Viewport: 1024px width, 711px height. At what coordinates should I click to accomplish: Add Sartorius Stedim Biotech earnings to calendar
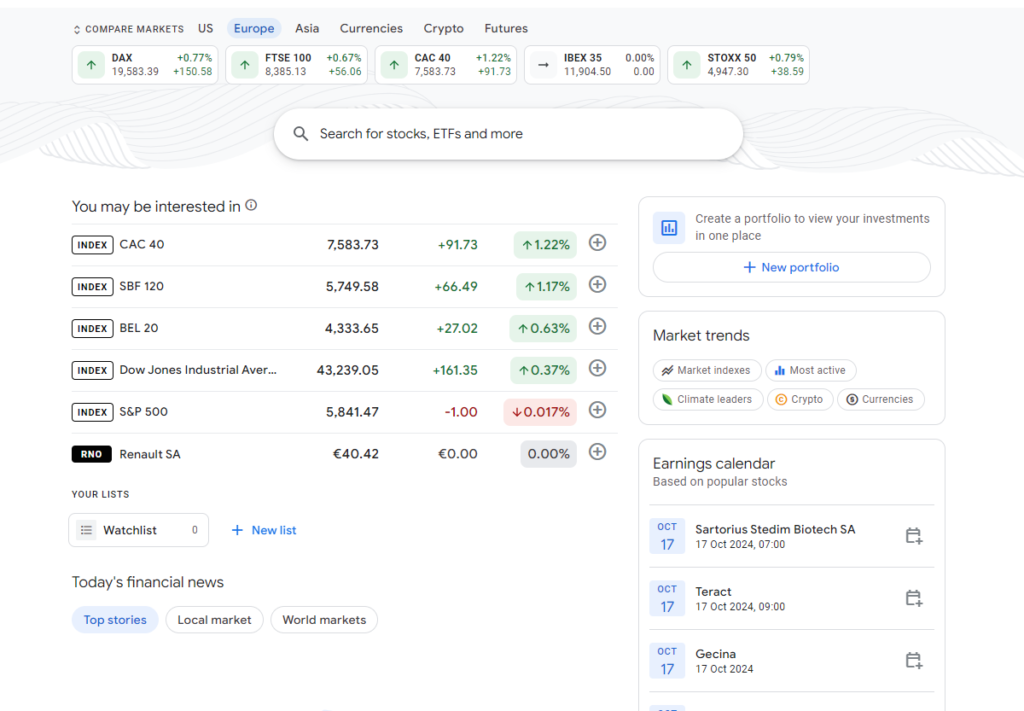coord(913,536)
